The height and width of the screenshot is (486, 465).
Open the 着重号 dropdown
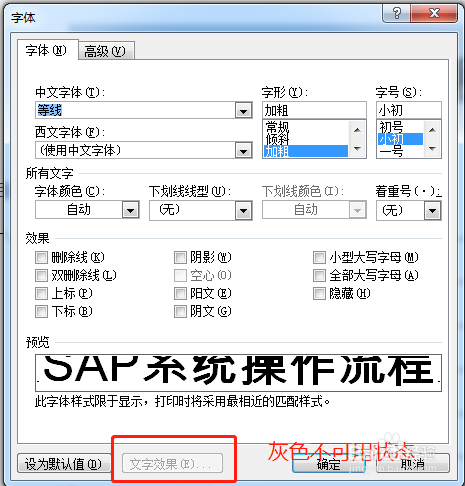(x=432, y=211)
